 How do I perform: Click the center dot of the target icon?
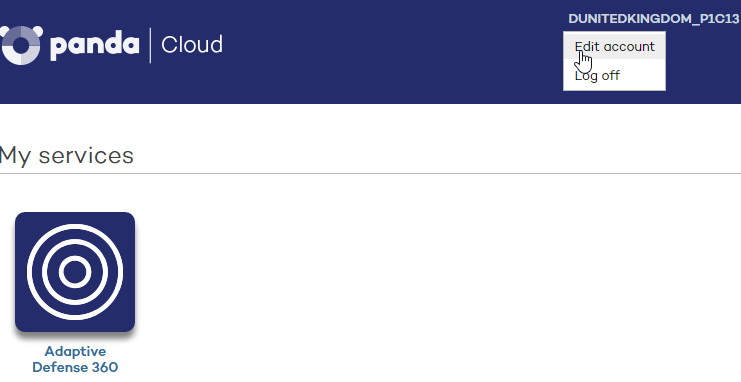(75, 272)
